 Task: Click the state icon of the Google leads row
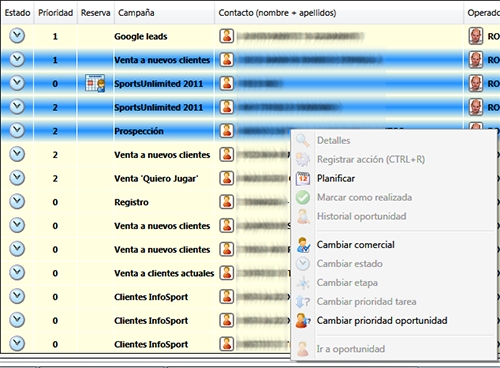click(x=17, y=36)
